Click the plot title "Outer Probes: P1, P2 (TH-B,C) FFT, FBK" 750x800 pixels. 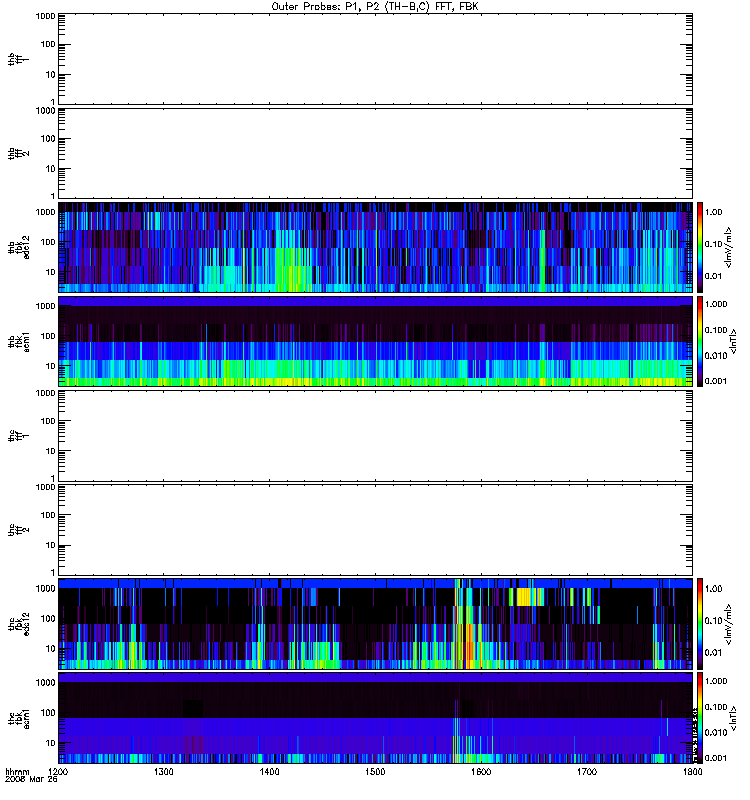375,7
